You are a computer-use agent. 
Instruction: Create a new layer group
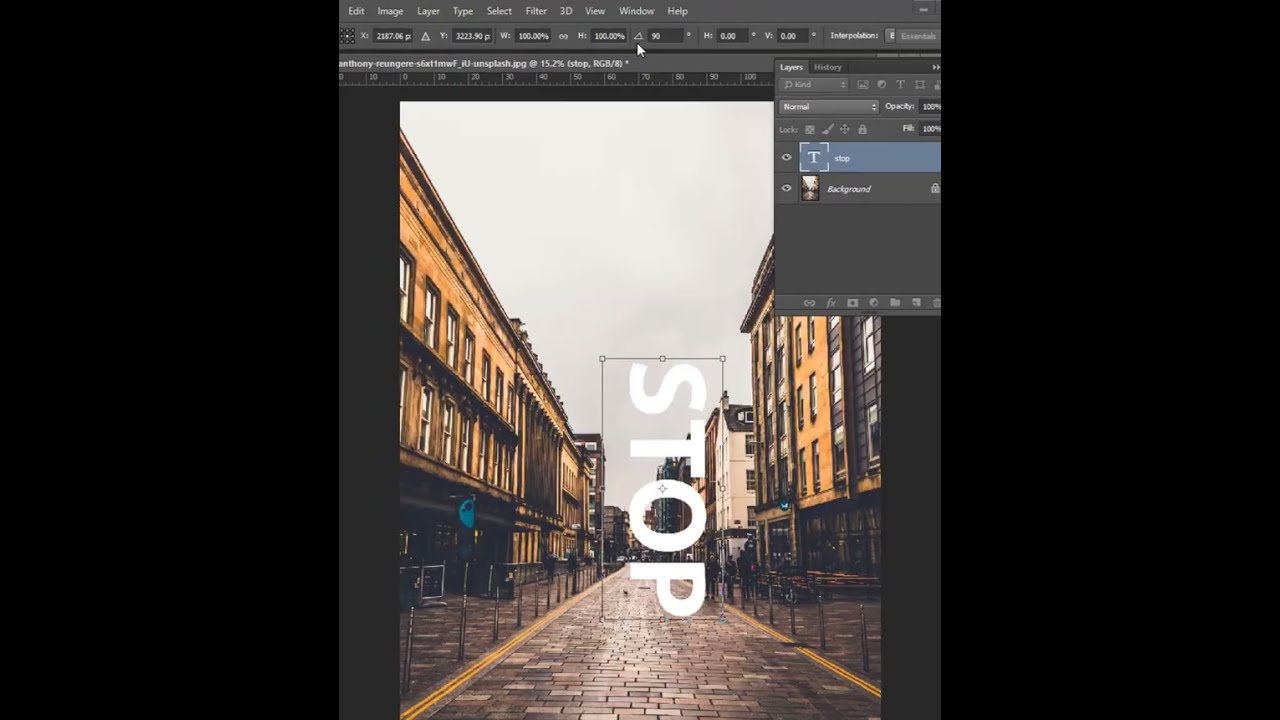tap(895, 302)
